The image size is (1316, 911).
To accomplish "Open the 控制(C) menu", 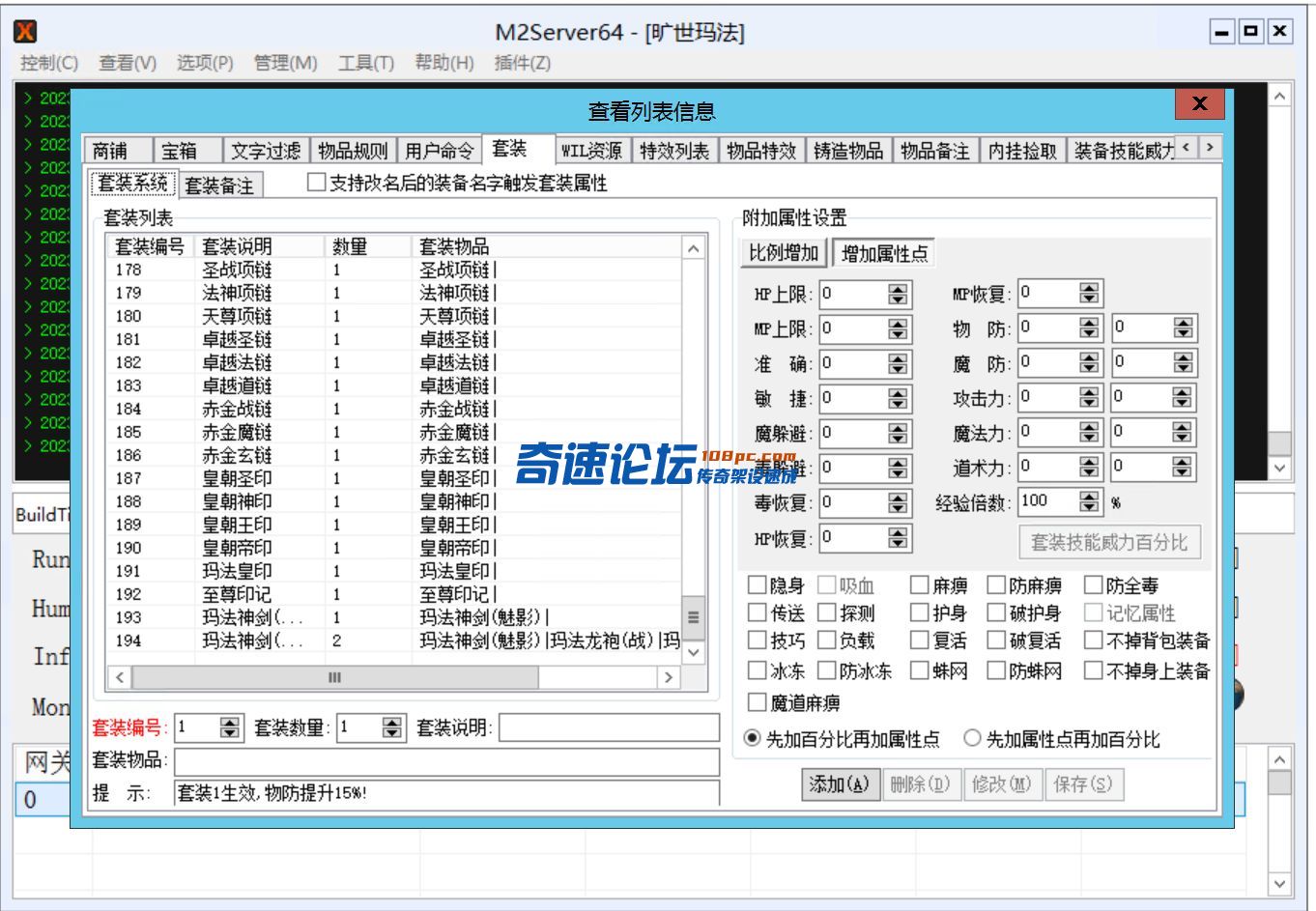I will tap(49, 63).
